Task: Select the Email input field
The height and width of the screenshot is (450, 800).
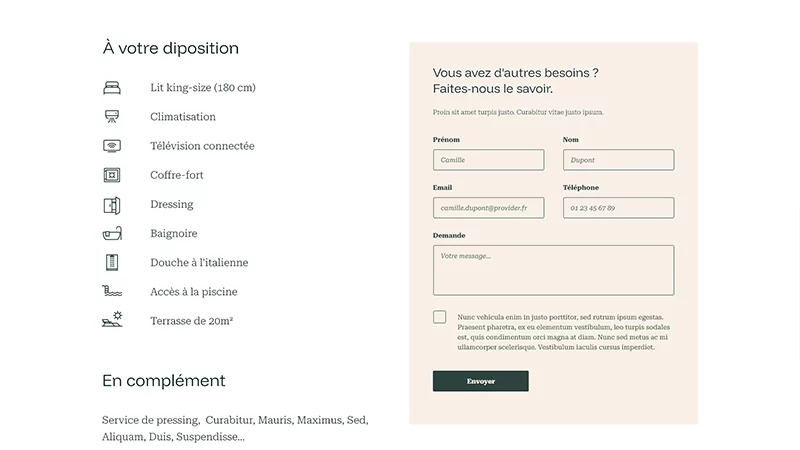Action: (x=488, y=208)
